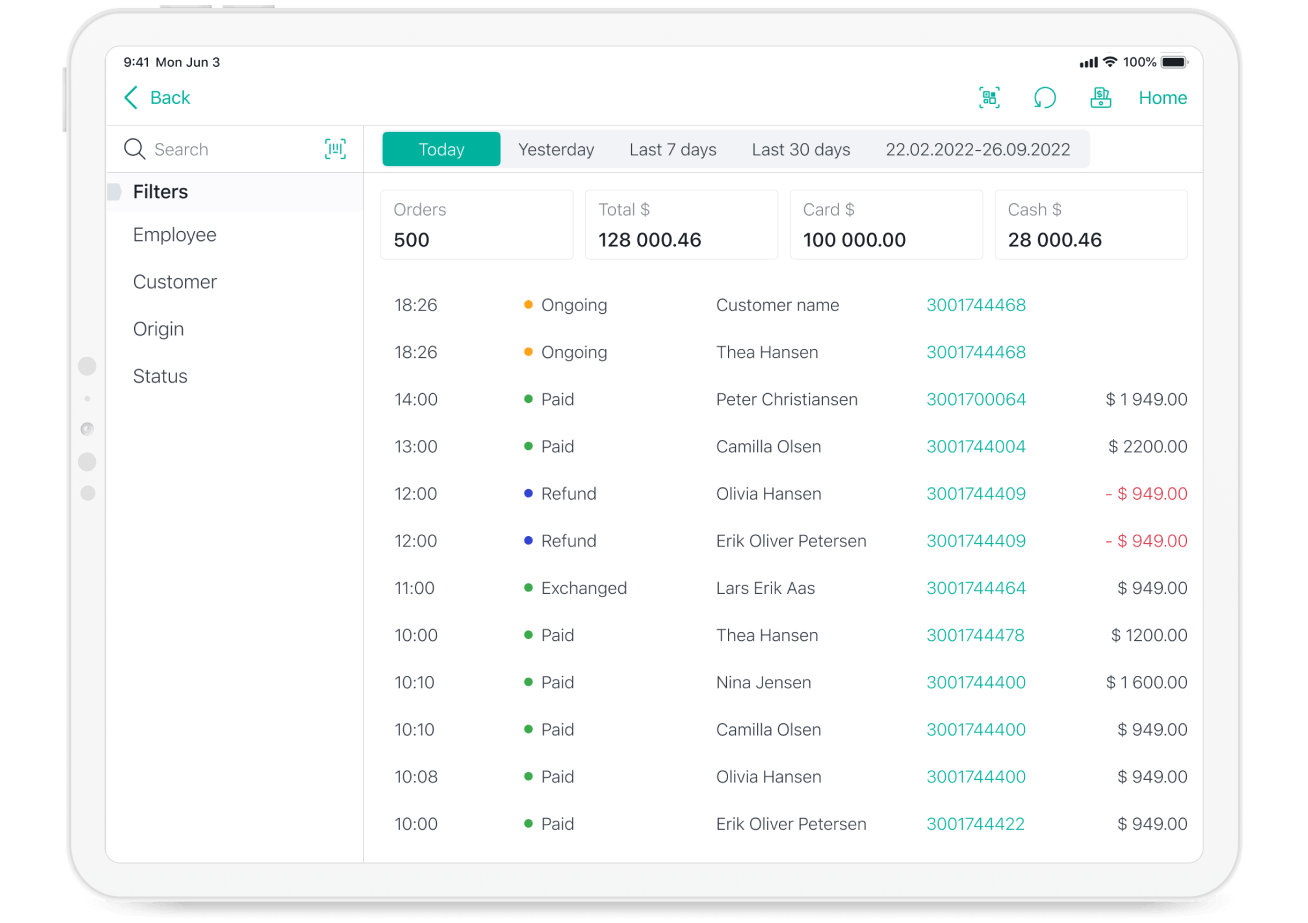Click the amount $ 2200.00
The width and height of the screenshot is (1308, 923).
coord(1148,446)
